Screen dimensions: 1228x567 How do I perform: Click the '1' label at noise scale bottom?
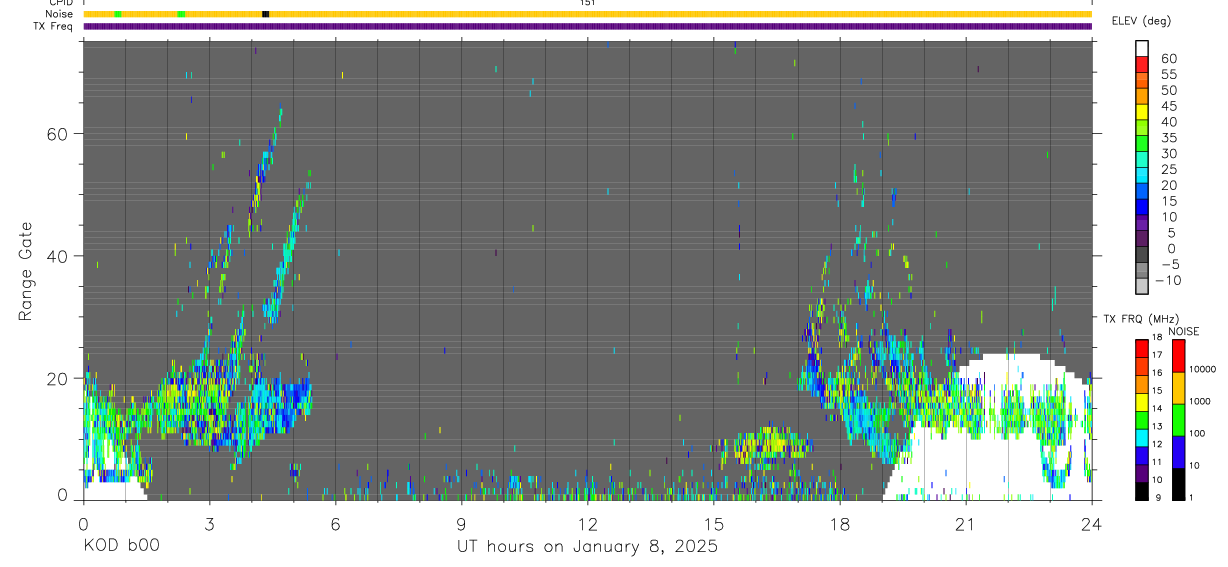pos(1191,497)
